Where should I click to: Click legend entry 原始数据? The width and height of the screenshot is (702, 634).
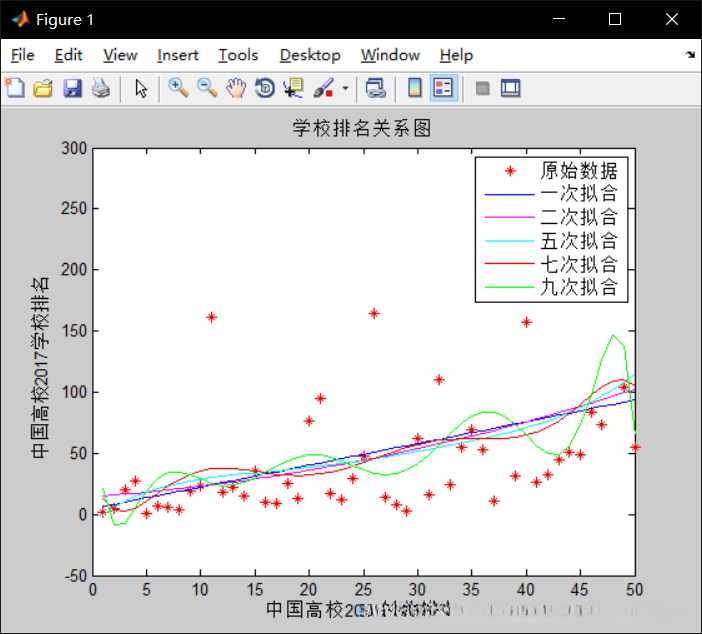pyautogui.click(x=579, y=171)
